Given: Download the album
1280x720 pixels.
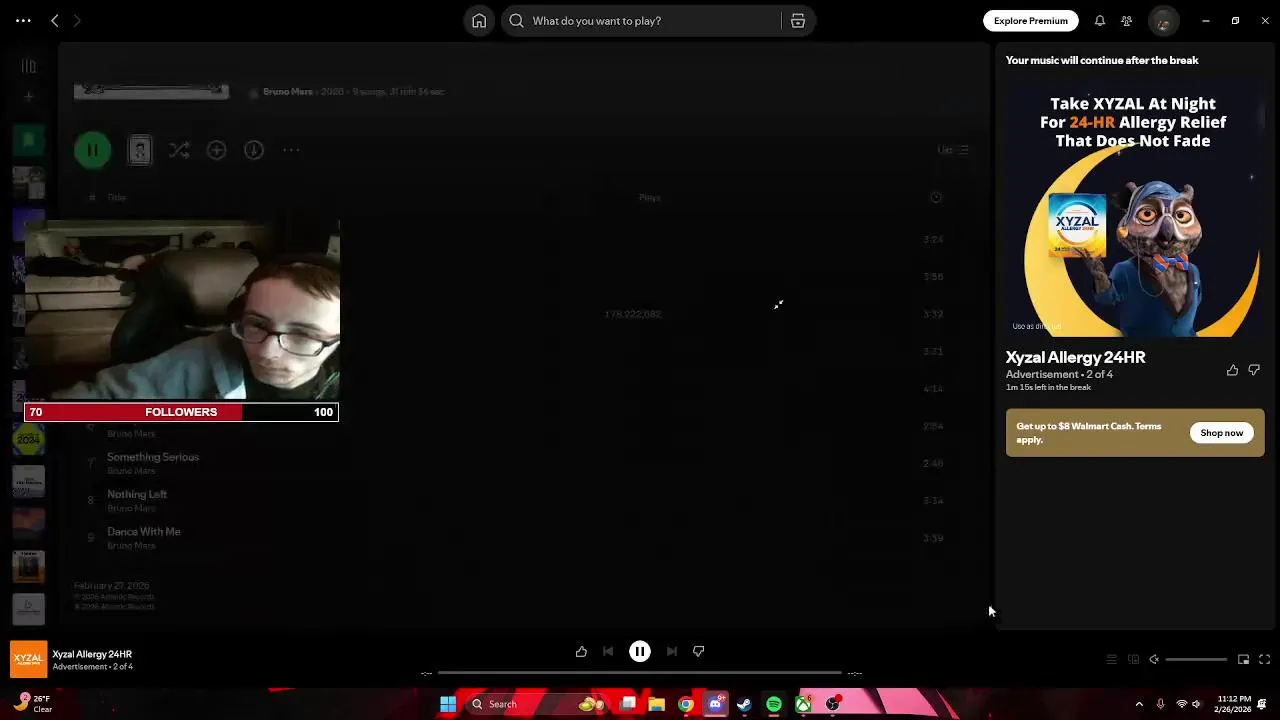Looking at the screenshot, I should coord(254,150).
